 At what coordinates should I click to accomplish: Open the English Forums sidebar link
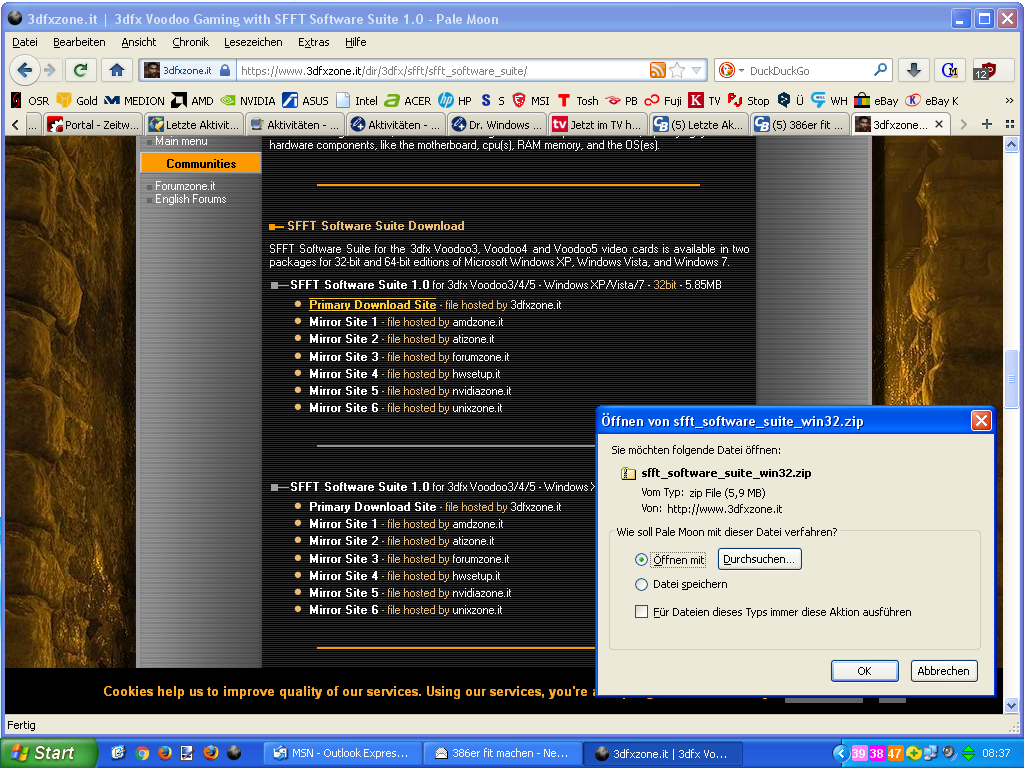190,199
